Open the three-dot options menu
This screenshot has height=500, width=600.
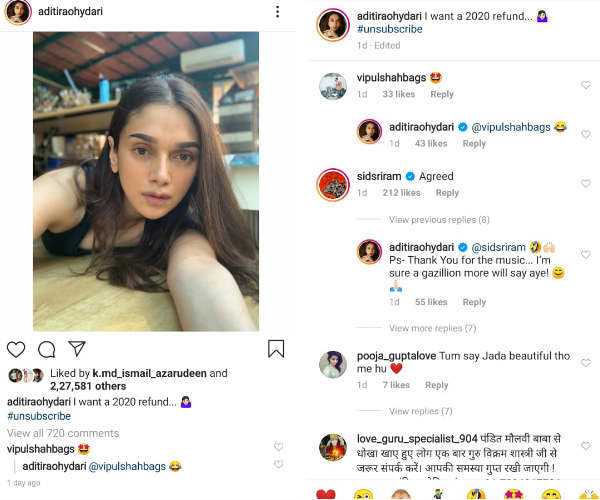[277, 11]
